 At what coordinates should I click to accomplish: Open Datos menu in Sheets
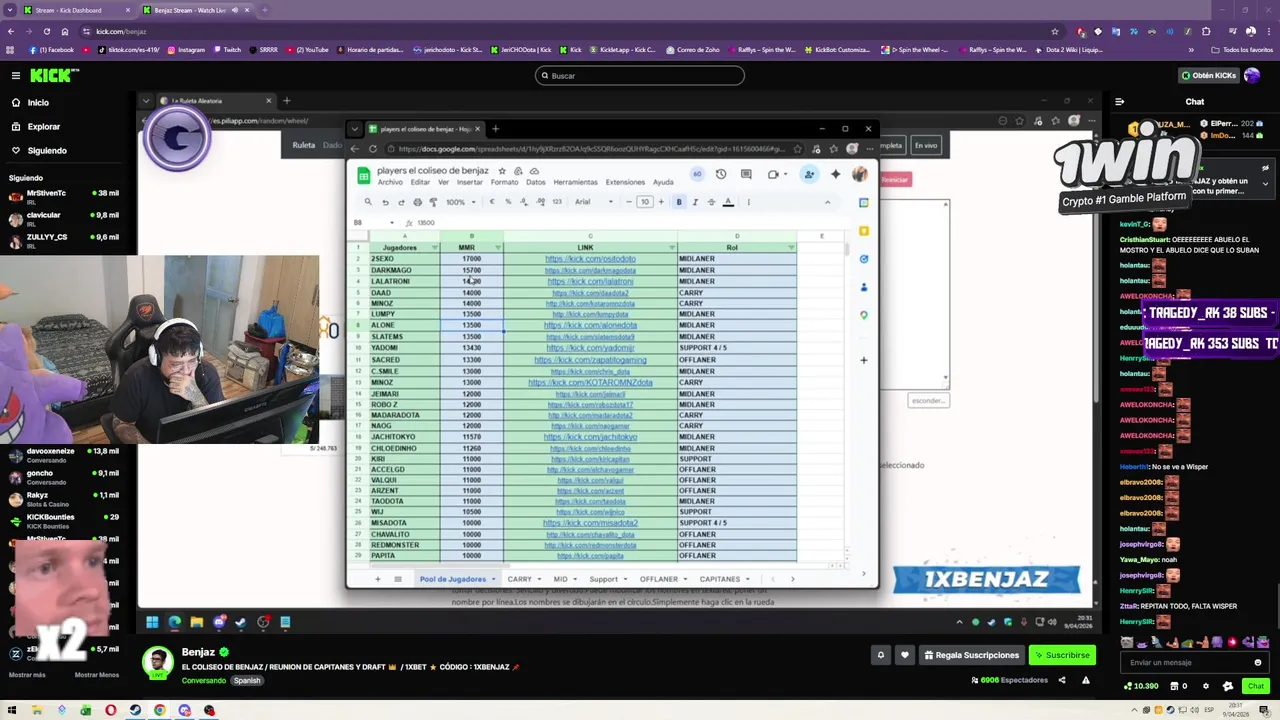coord(536,182)
